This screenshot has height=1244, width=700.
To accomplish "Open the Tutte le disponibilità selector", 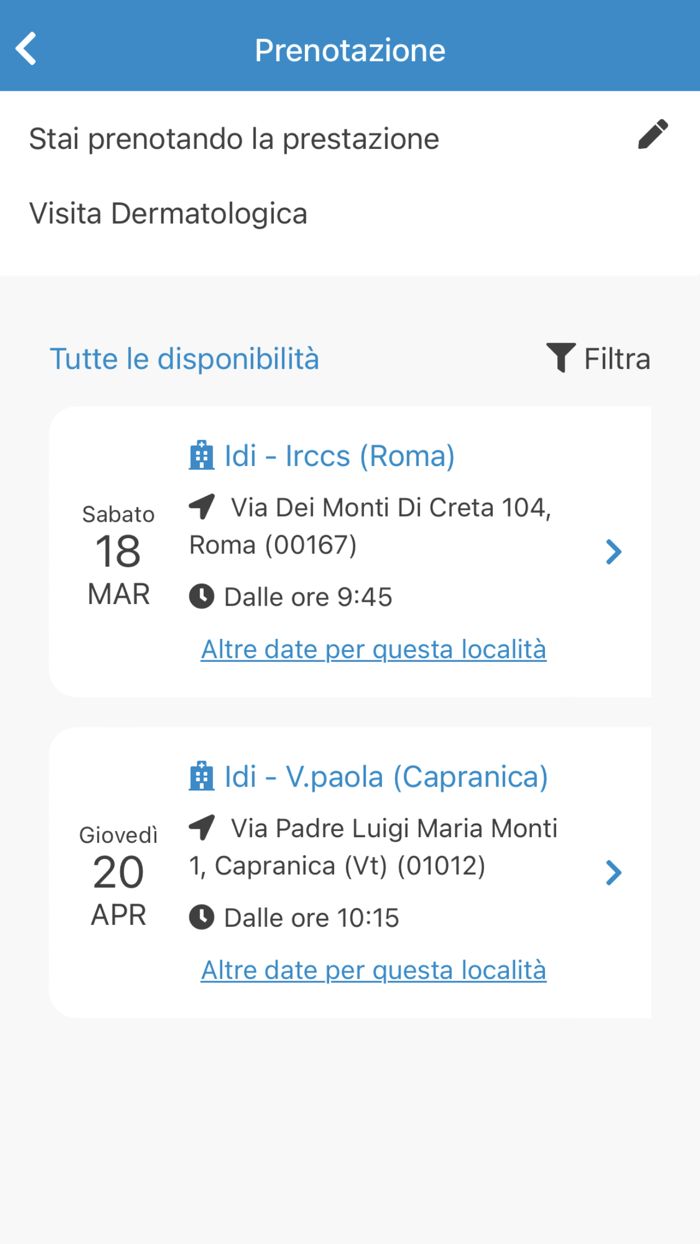I will click(184, 358).
